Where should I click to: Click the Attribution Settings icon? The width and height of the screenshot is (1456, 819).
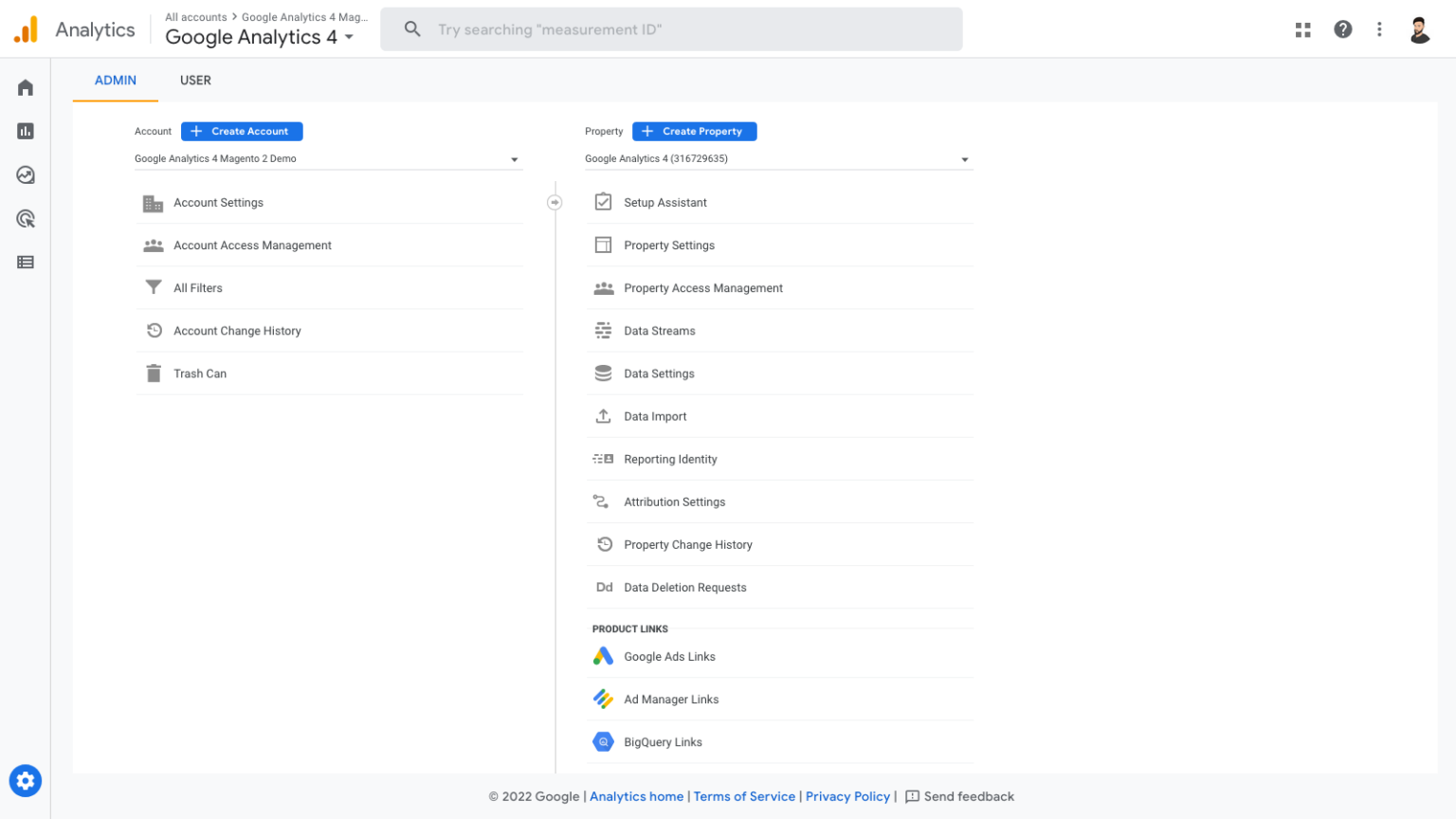[601, 501]
